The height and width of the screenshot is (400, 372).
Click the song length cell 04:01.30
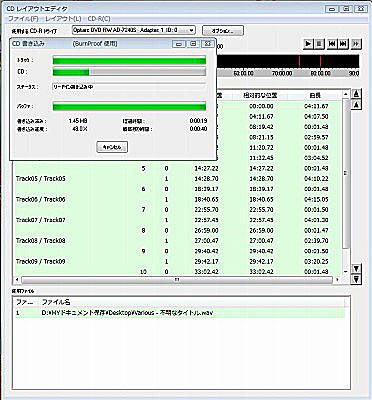pyautogui.click(x=316, y=220)
